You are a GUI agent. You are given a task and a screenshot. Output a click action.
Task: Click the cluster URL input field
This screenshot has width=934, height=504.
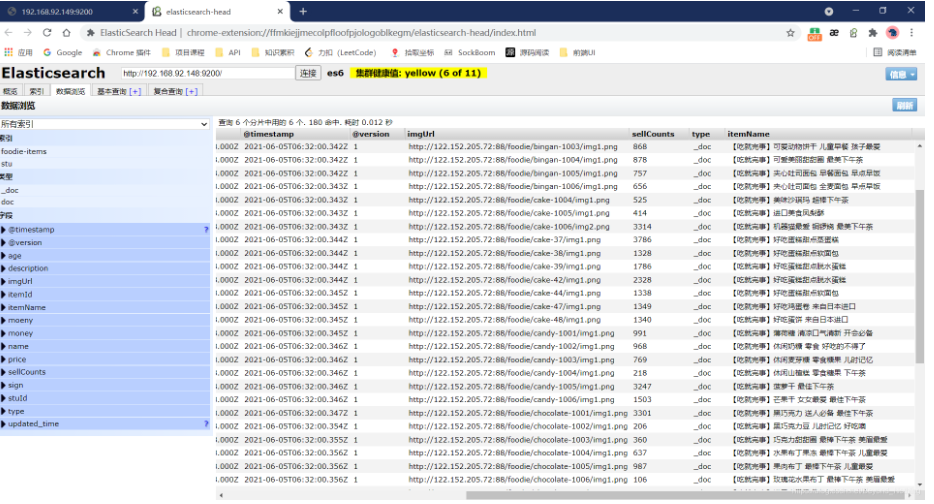tap(208, 73)
